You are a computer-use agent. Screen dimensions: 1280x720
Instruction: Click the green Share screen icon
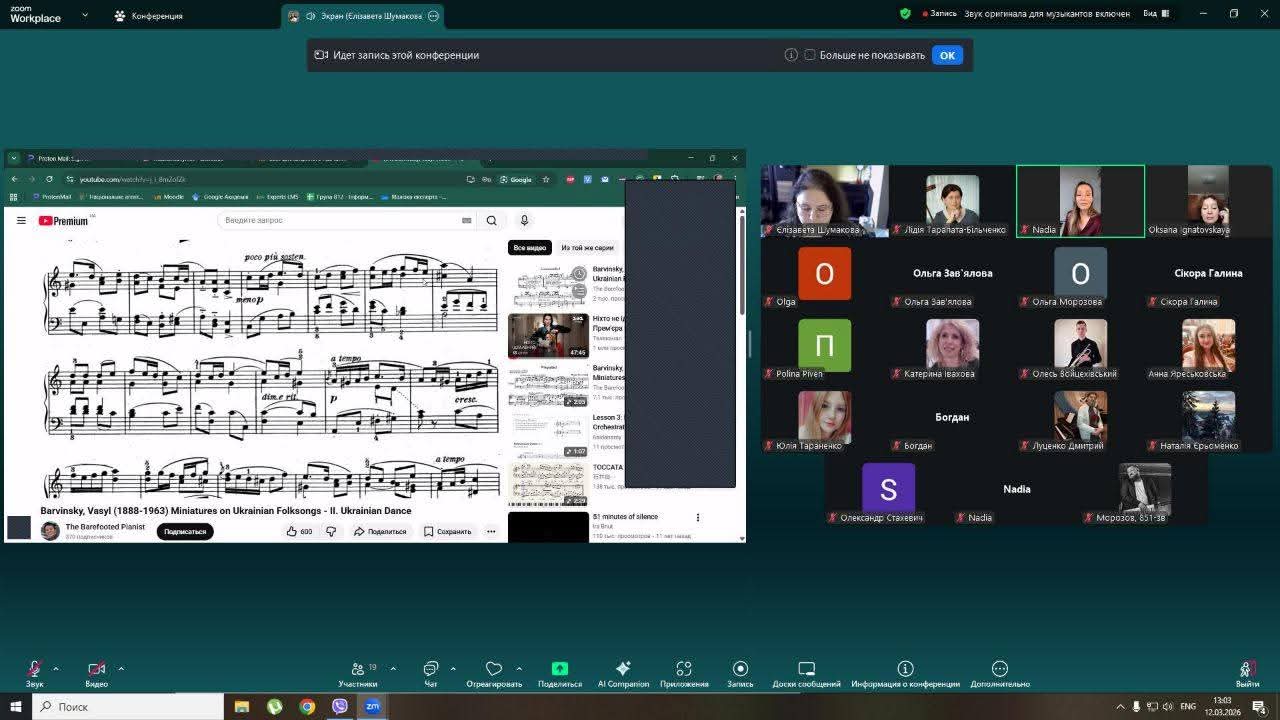pyautogui.click(x=559, y=669)
